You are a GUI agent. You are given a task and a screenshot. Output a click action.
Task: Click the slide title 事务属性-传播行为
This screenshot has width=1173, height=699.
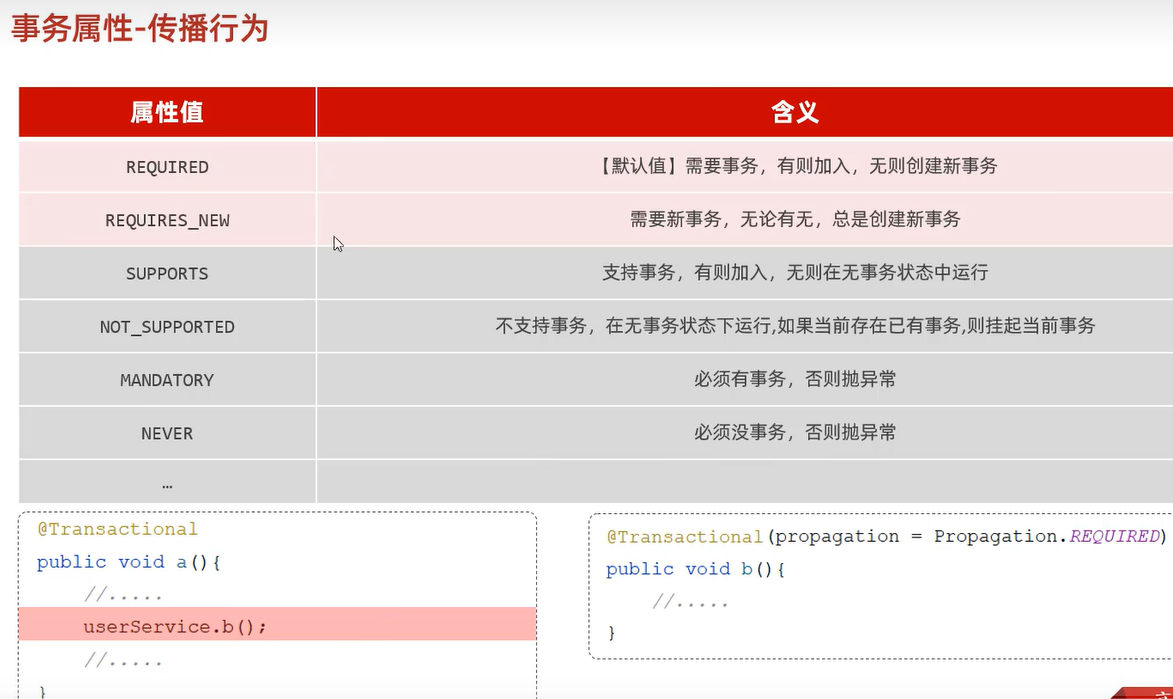pyautogui.click(x=139, y=28)
